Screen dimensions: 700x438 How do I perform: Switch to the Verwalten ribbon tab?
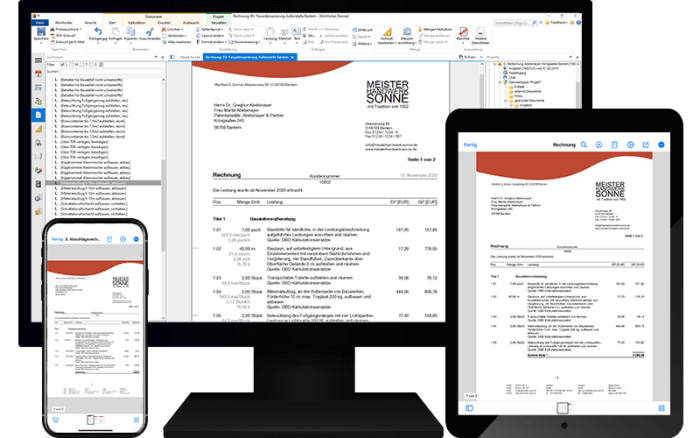click(x=219, y=22)
